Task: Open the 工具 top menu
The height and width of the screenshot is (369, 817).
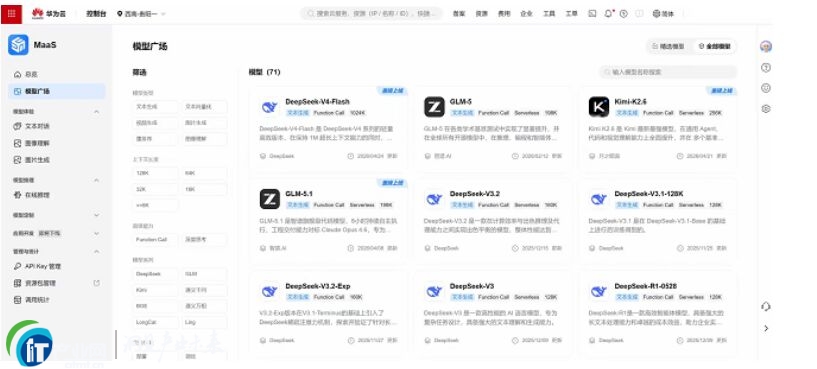Action: [549, 14]
